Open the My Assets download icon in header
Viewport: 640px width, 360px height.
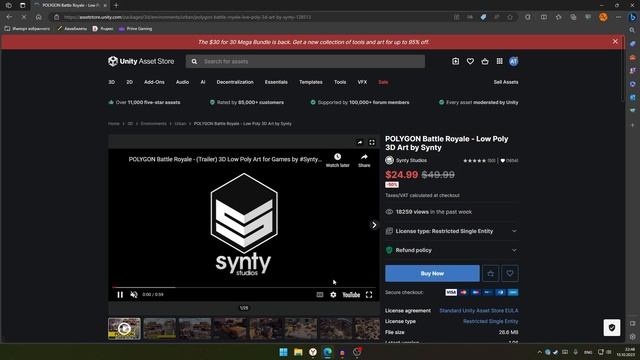(x=456, y=61)
